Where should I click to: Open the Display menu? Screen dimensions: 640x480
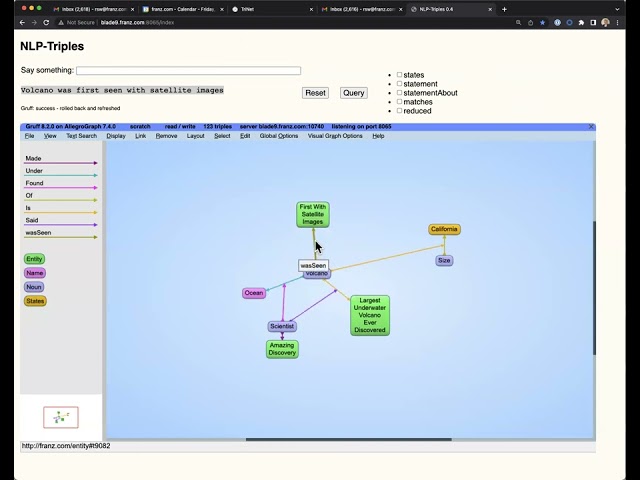[x=116, y=136]
